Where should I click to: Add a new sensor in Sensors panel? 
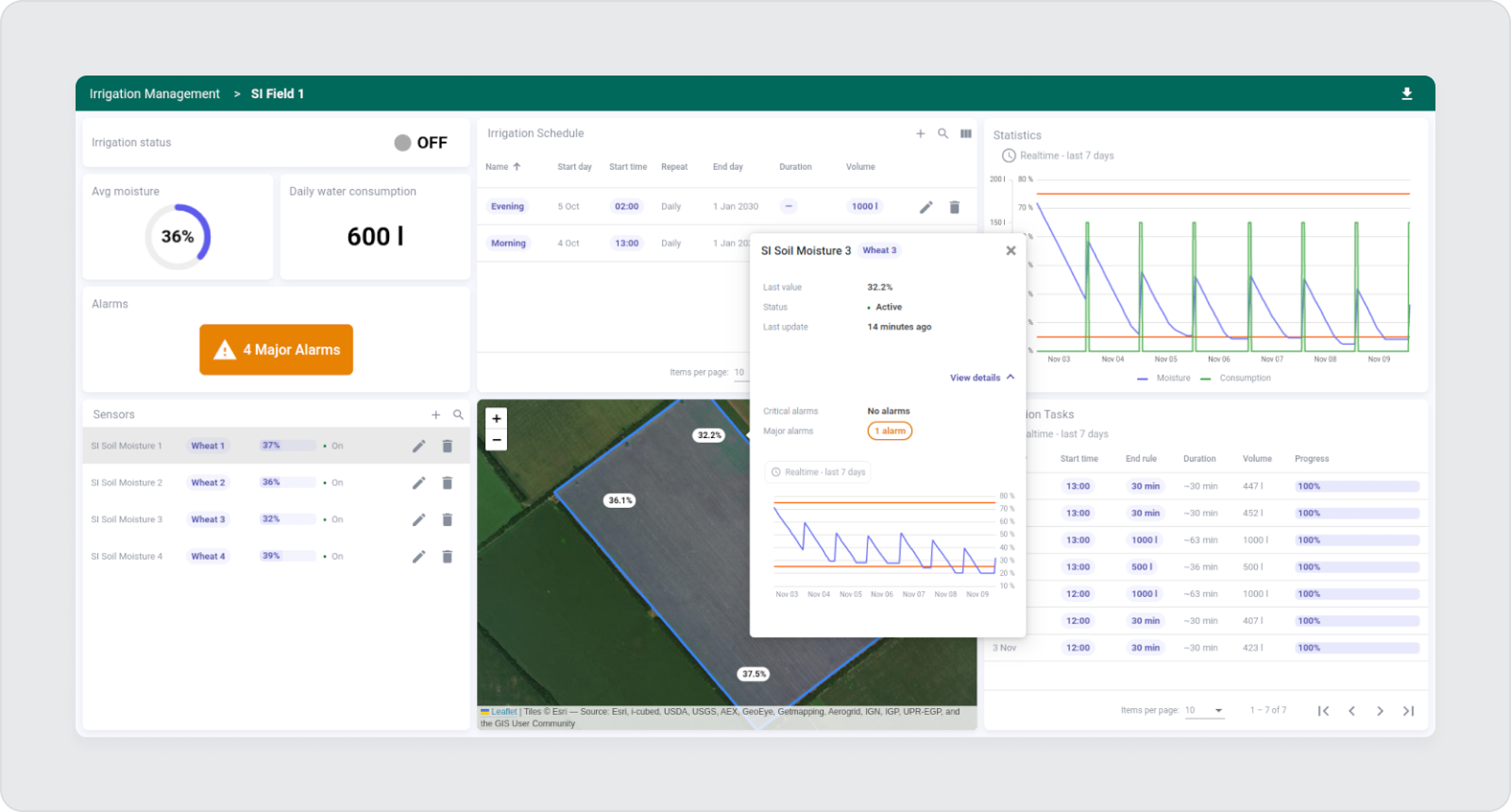(x=435, y=414)
